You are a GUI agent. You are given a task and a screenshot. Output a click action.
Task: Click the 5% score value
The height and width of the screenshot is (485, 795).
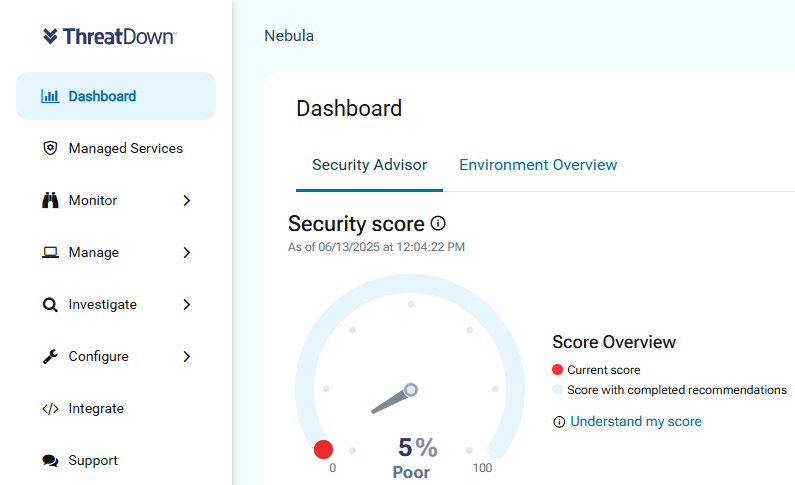tap(418, 447)
